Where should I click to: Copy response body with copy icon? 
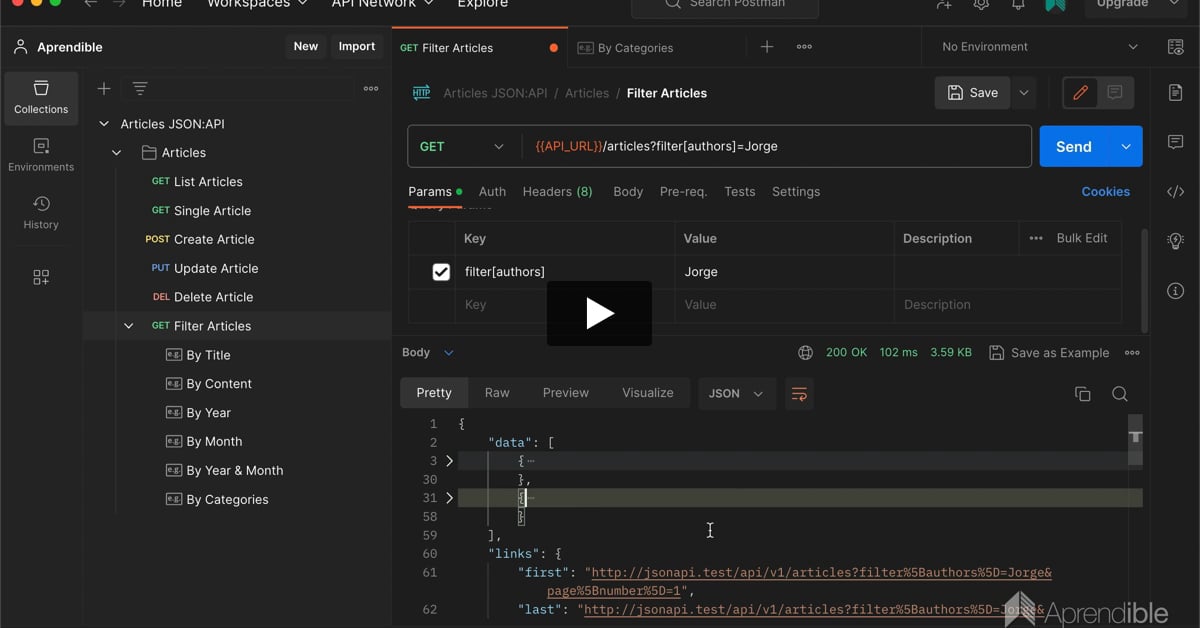click(x=1082, y=394)
